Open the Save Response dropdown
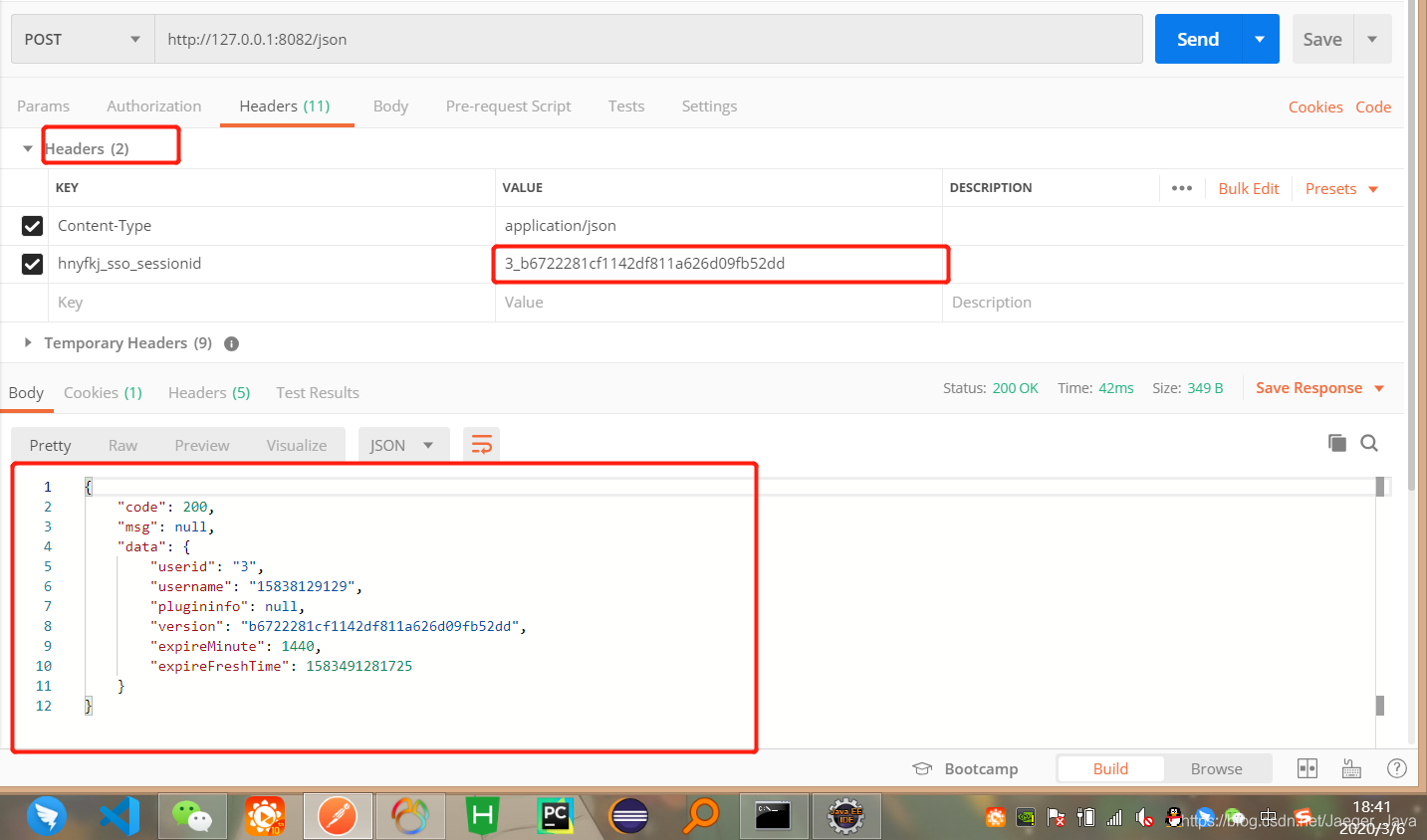The width and height of the screenshot is (1427, 840). click(x=1320, y=388)
